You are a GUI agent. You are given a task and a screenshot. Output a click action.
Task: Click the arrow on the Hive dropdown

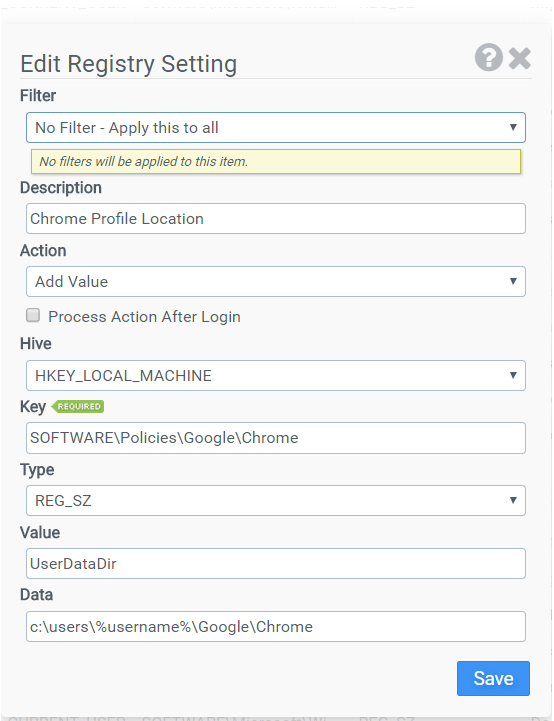point(513,375)
